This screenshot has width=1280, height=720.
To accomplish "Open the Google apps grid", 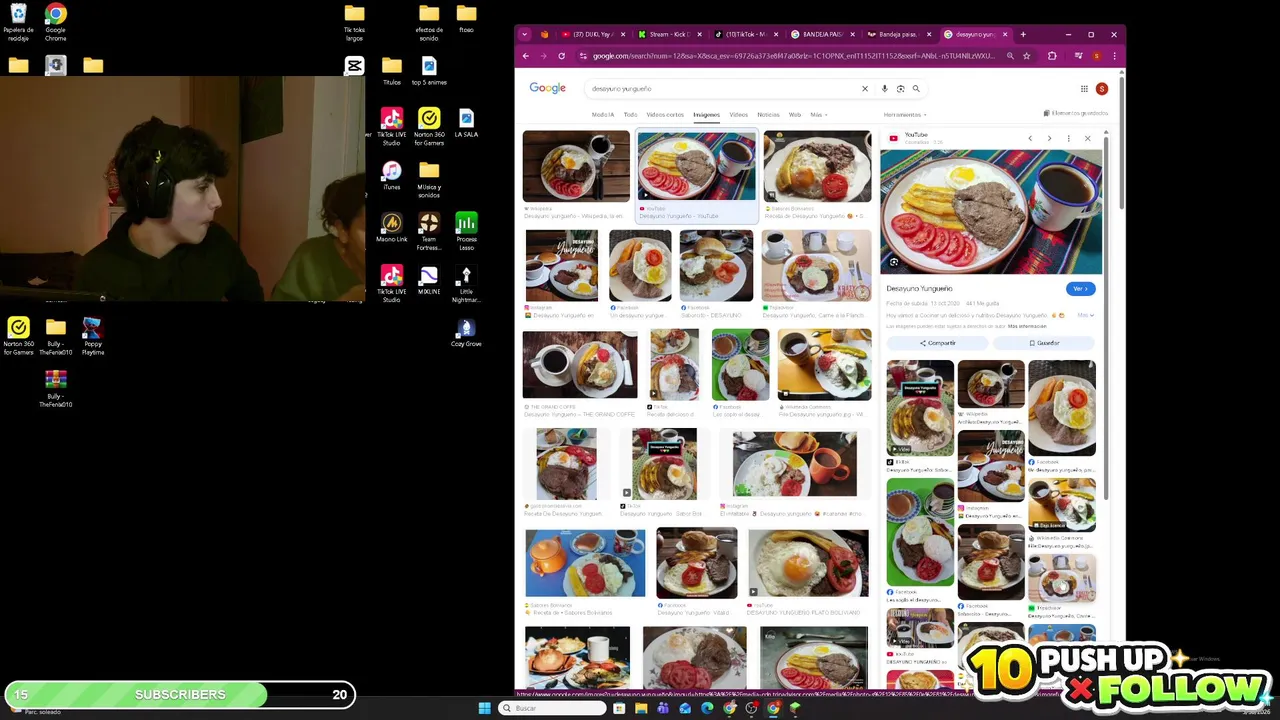I will coord(1084,89).
